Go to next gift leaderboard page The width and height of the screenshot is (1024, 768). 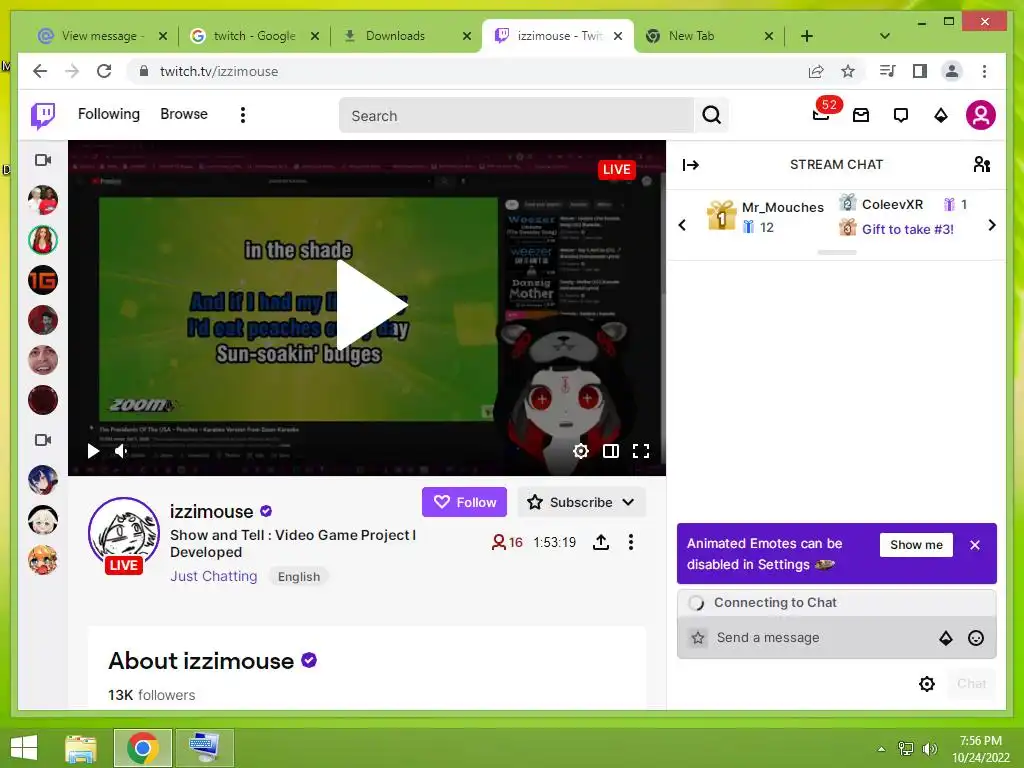click(991, 225)
